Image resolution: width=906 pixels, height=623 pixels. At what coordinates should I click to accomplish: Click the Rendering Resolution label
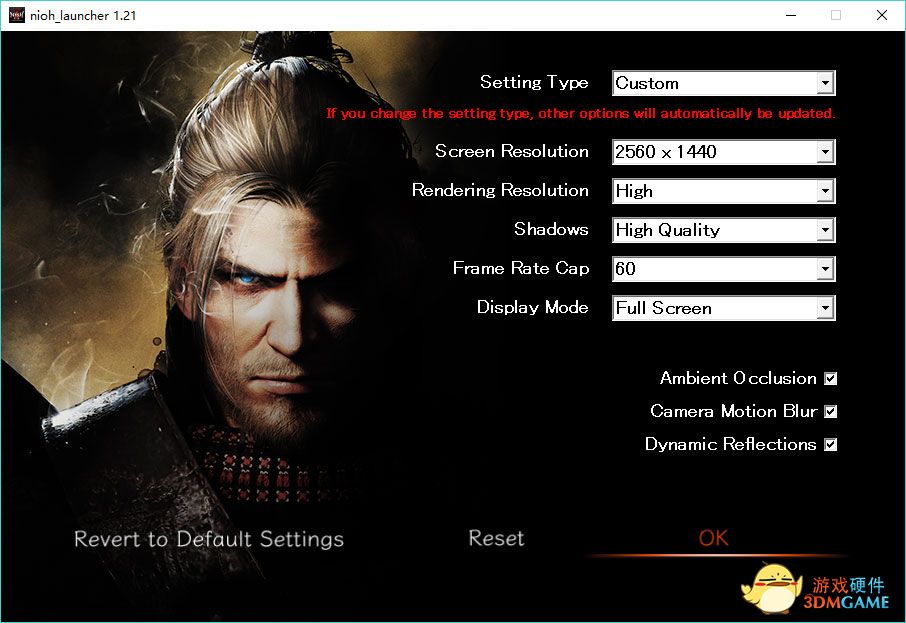coord(500,190)
